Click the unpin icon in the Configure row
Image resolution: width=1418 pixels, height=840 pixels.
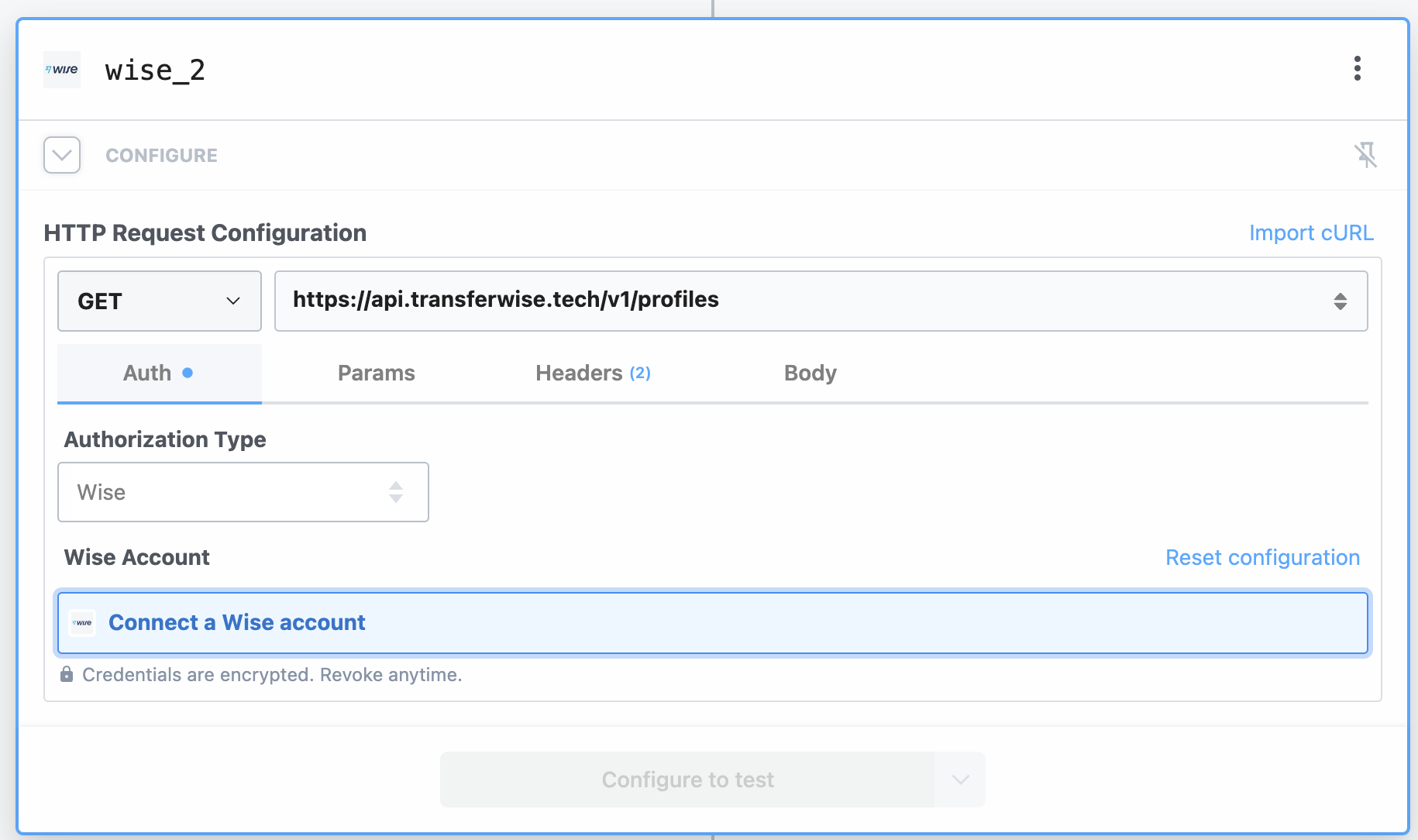(x=1365, y=155)
